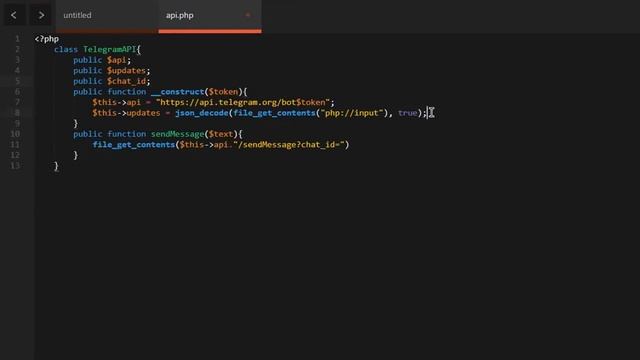Switch to the untitled tab

pos(78,15)
